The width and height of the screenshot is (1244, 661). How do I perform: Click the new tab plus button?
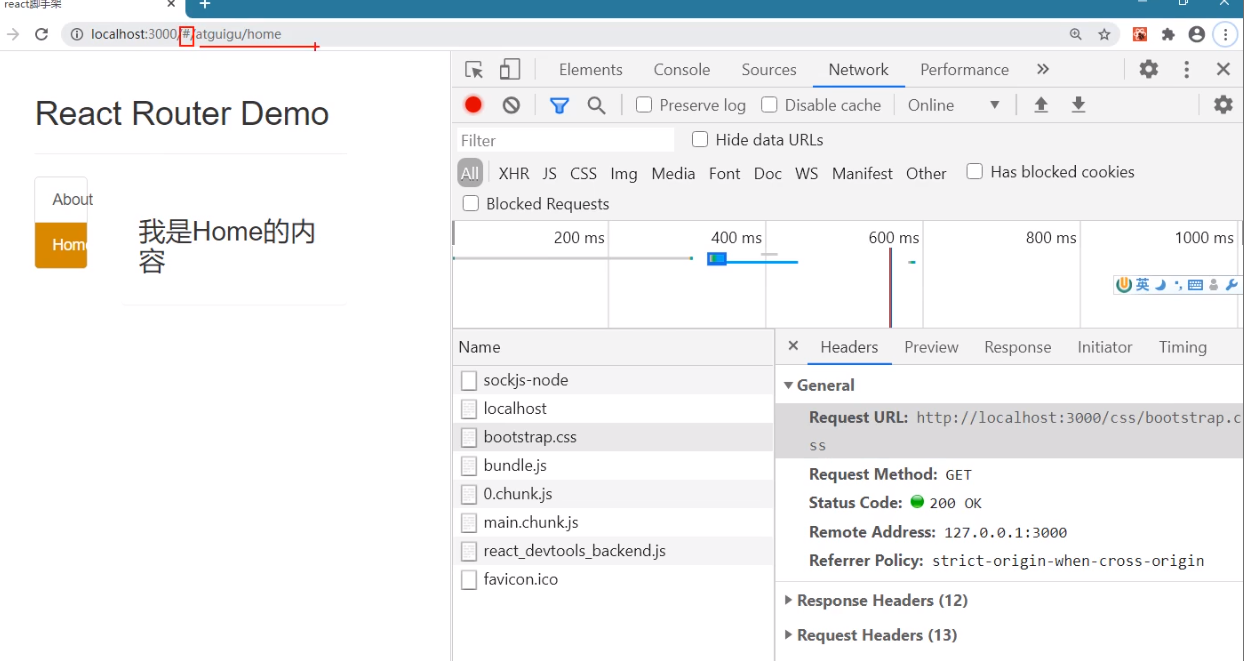204,5
